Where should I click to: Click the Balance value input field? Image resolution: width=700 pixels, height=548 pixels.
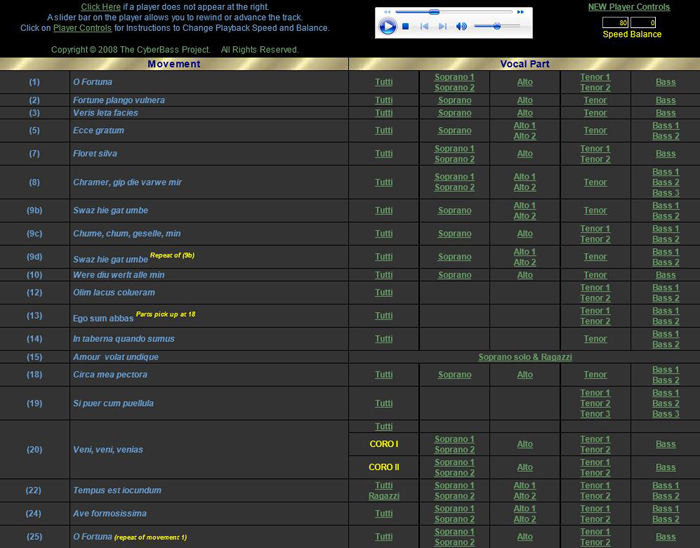click(643, 22)
